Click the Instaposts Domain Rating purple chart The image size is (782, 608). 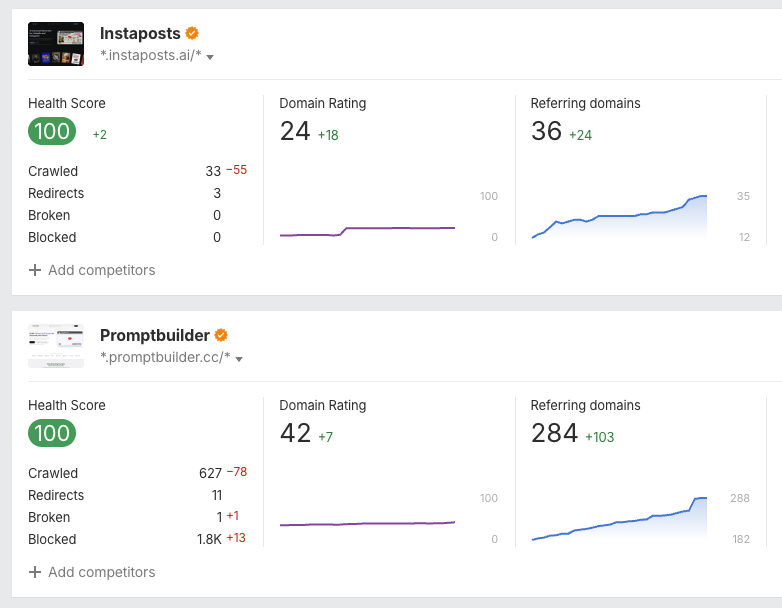[367, 231]
